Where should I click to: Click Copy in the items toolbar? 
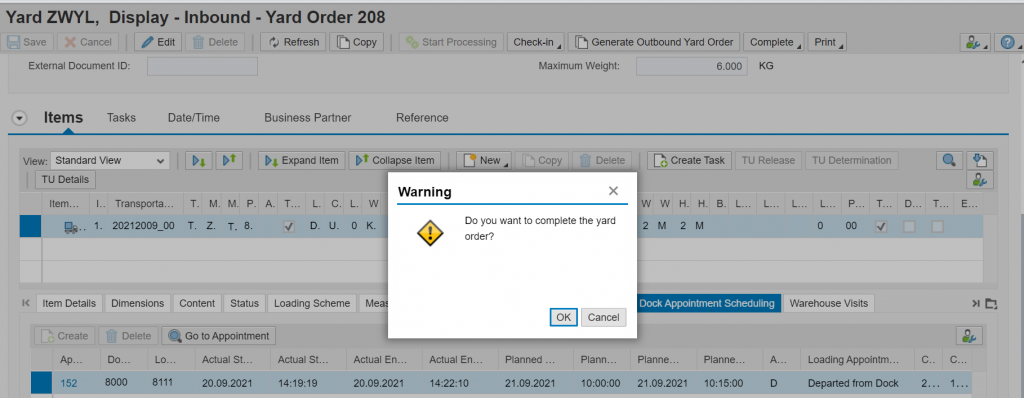tap(541, 160)
